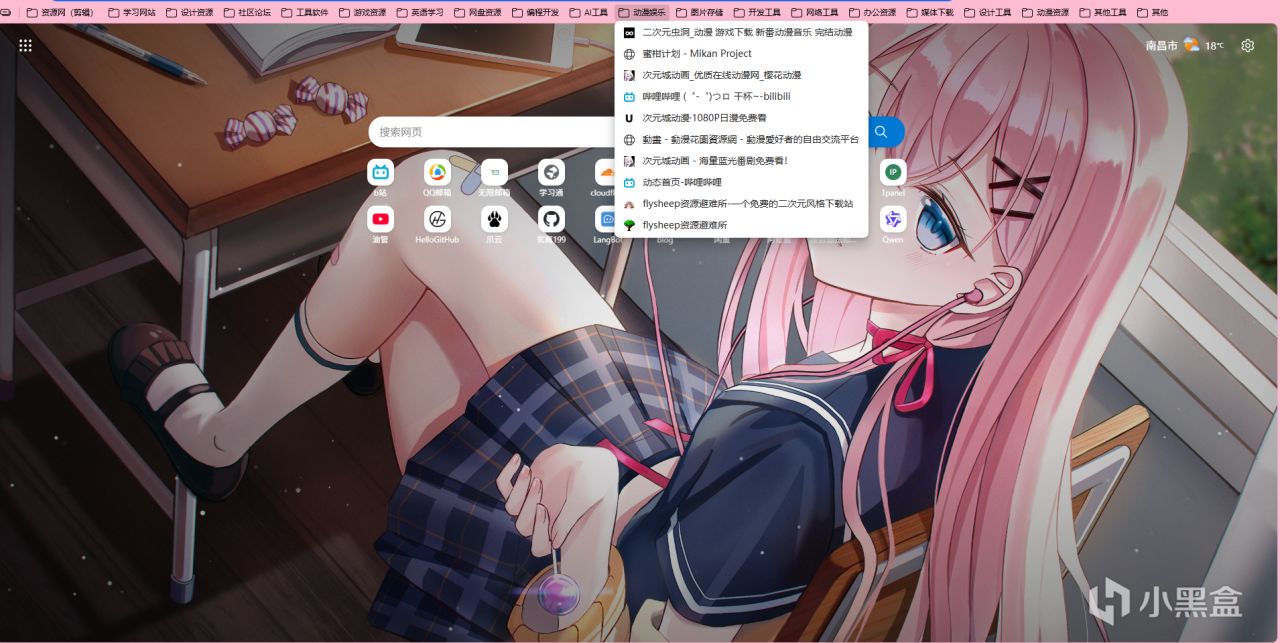The image size is (1280, 643).
Task: Collapse the open 动漫娱乐 bookmark folder
Action: [x=642, y=13]
